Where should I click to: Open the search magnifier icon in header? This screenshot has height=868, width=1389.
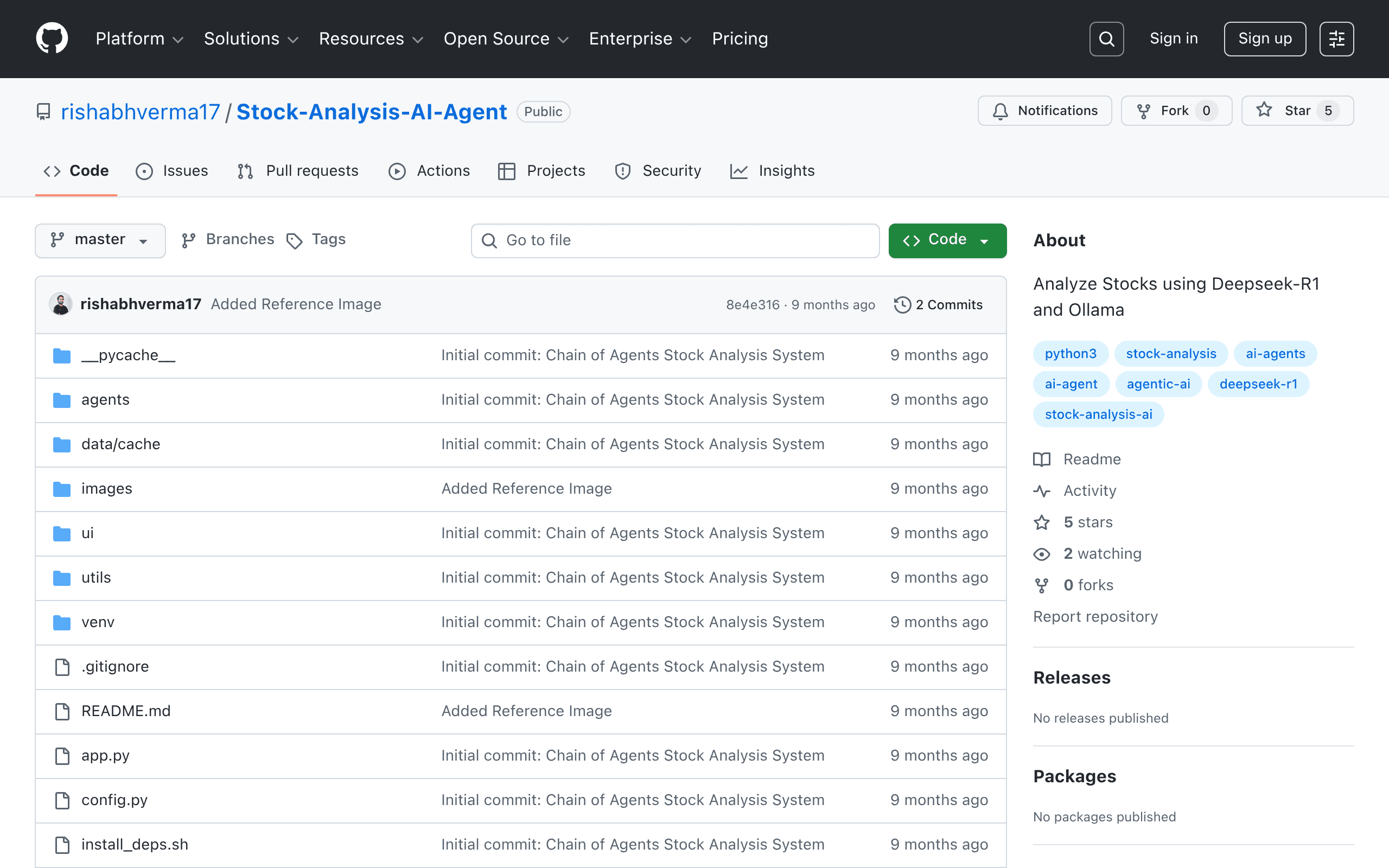coord(1106,39)
